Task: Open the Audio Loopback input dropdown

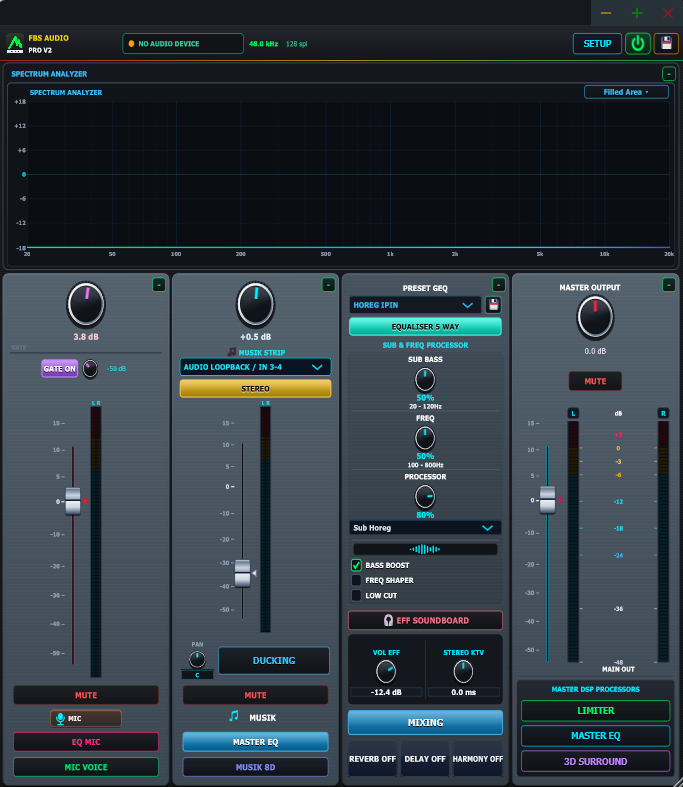Action: click(255, 367)
